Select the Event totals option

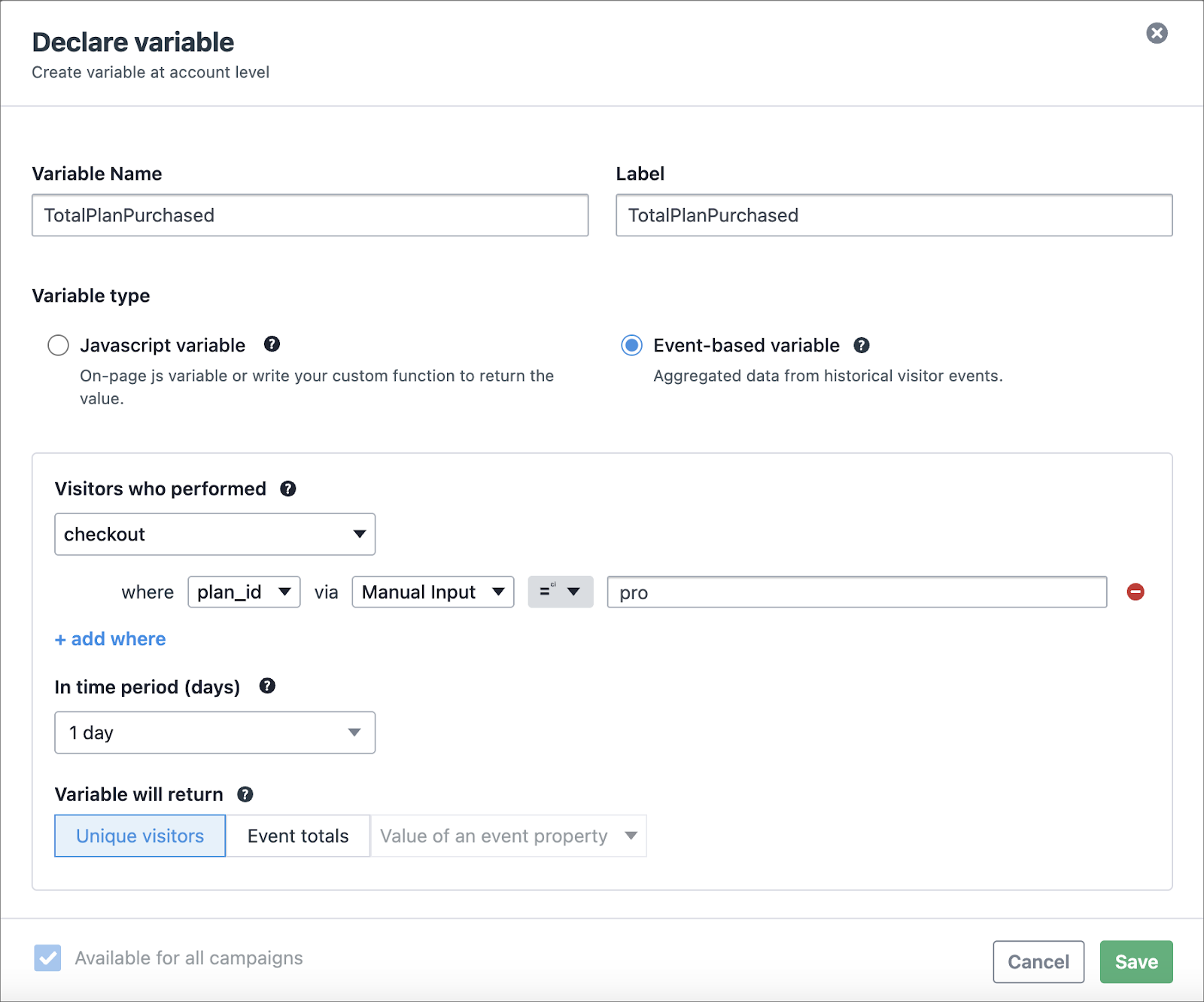click(298, 836)
